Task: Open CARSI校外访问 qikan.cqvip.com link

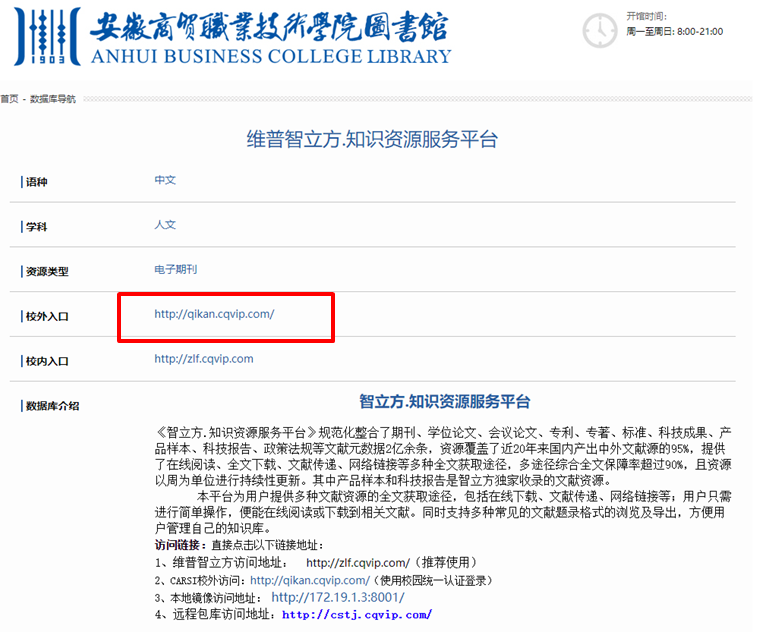Action: coord(310,581)
